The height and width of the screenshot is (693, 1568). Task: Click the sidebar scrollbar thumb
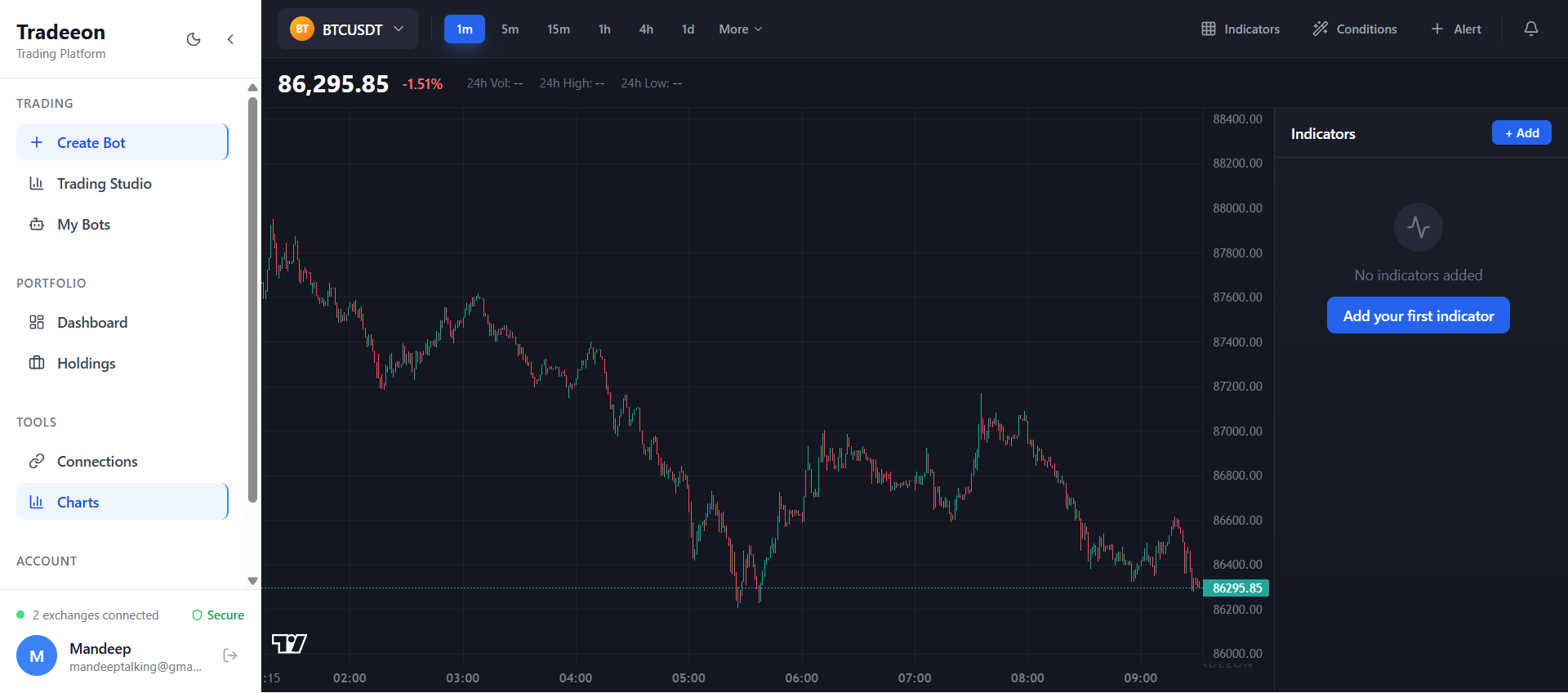click(x=252, y=300)
